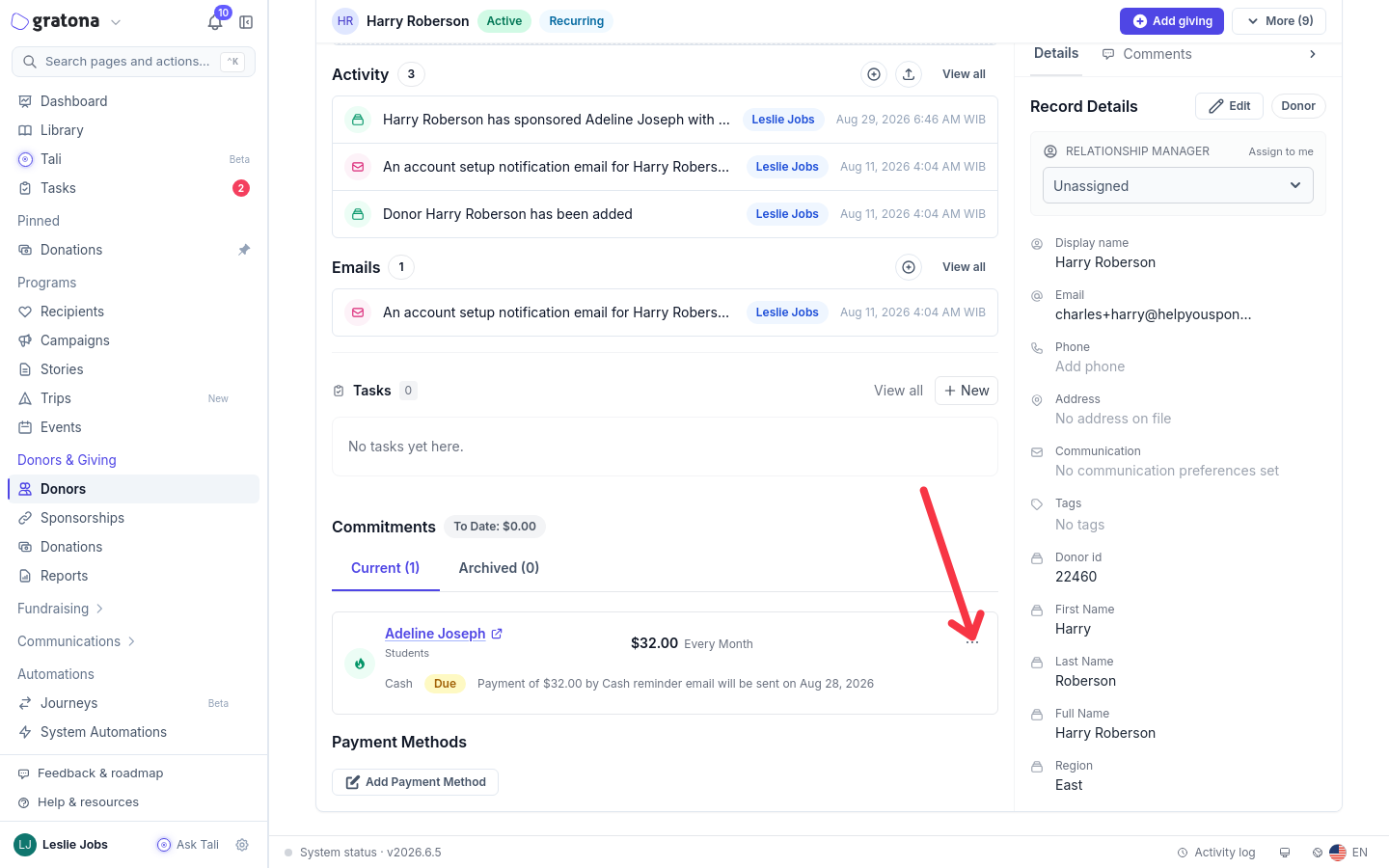Open Ask Tali assistant

[188, 845]
